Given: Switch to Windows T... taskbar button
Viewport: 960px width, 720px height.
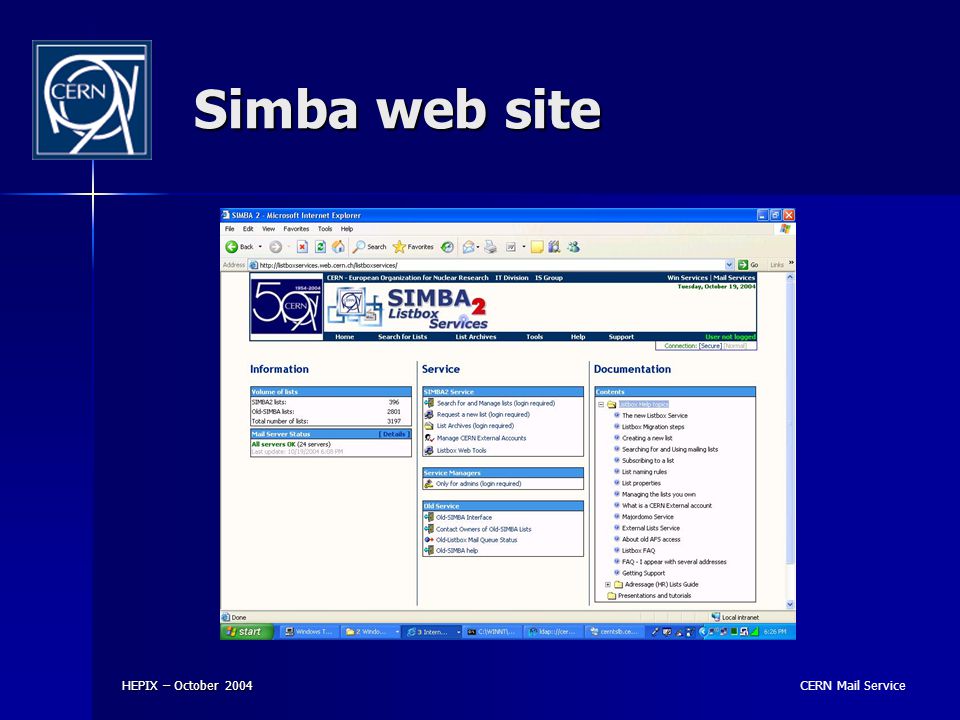Looking at the screenshot, I should point(309,632).
